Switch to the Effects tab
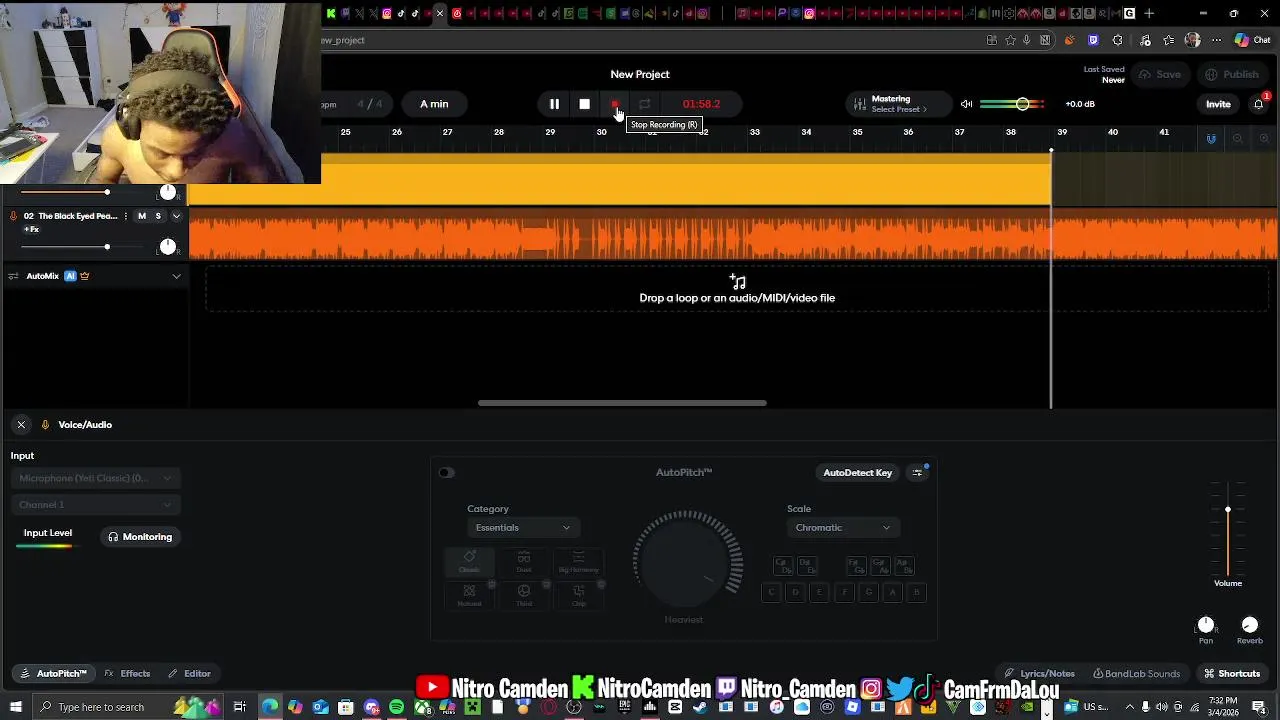This screenshot has width=1280, height=720. point(127,674)
